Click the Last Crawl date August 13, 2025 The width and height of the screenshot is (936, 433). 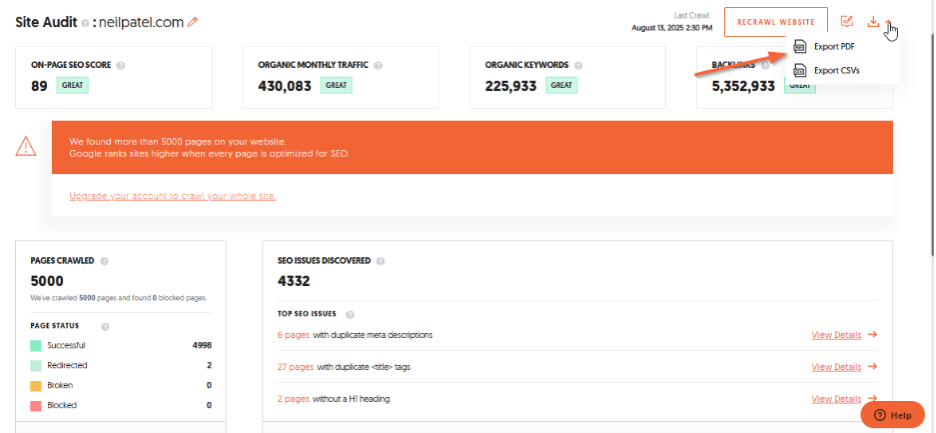pyautogui.click(x=672, y=27)
